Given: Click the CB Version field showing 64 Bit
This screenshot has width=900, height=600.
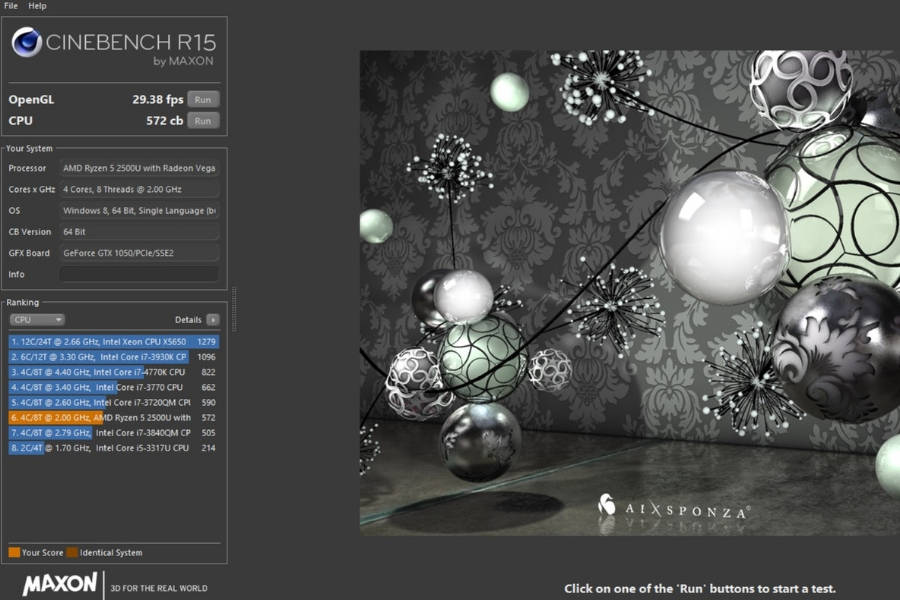Looking at the screenshot, I should point(138,231).
